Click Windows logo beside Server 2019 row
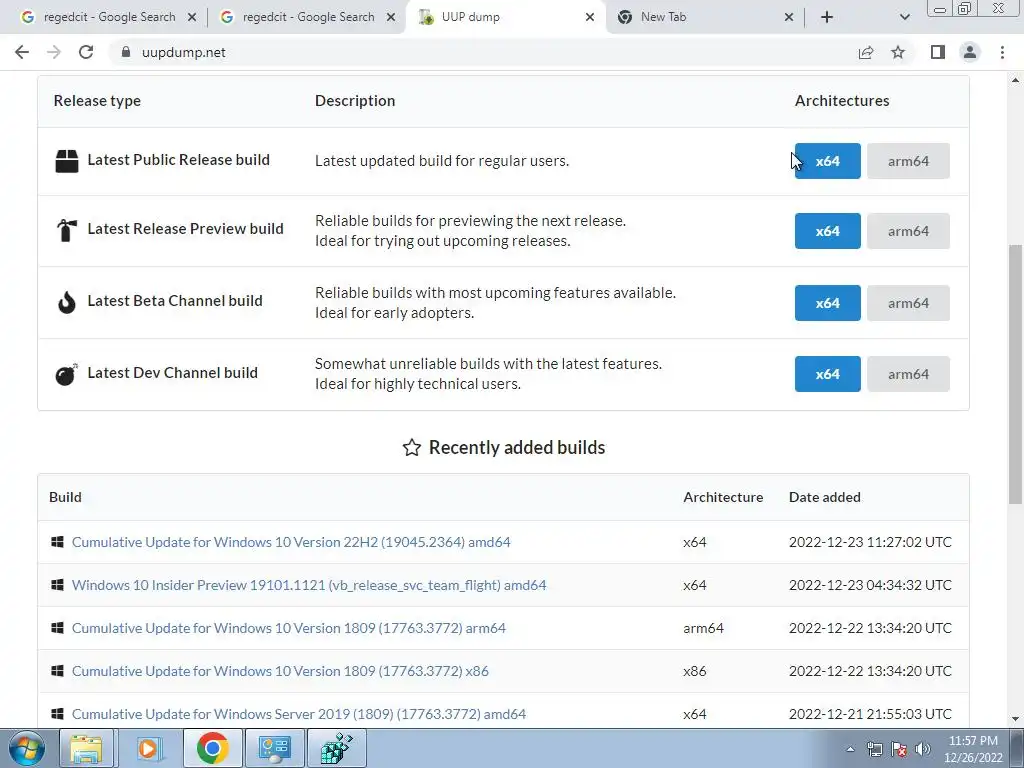This screenshot has height=768, width=1024. (x=57, y=714)
